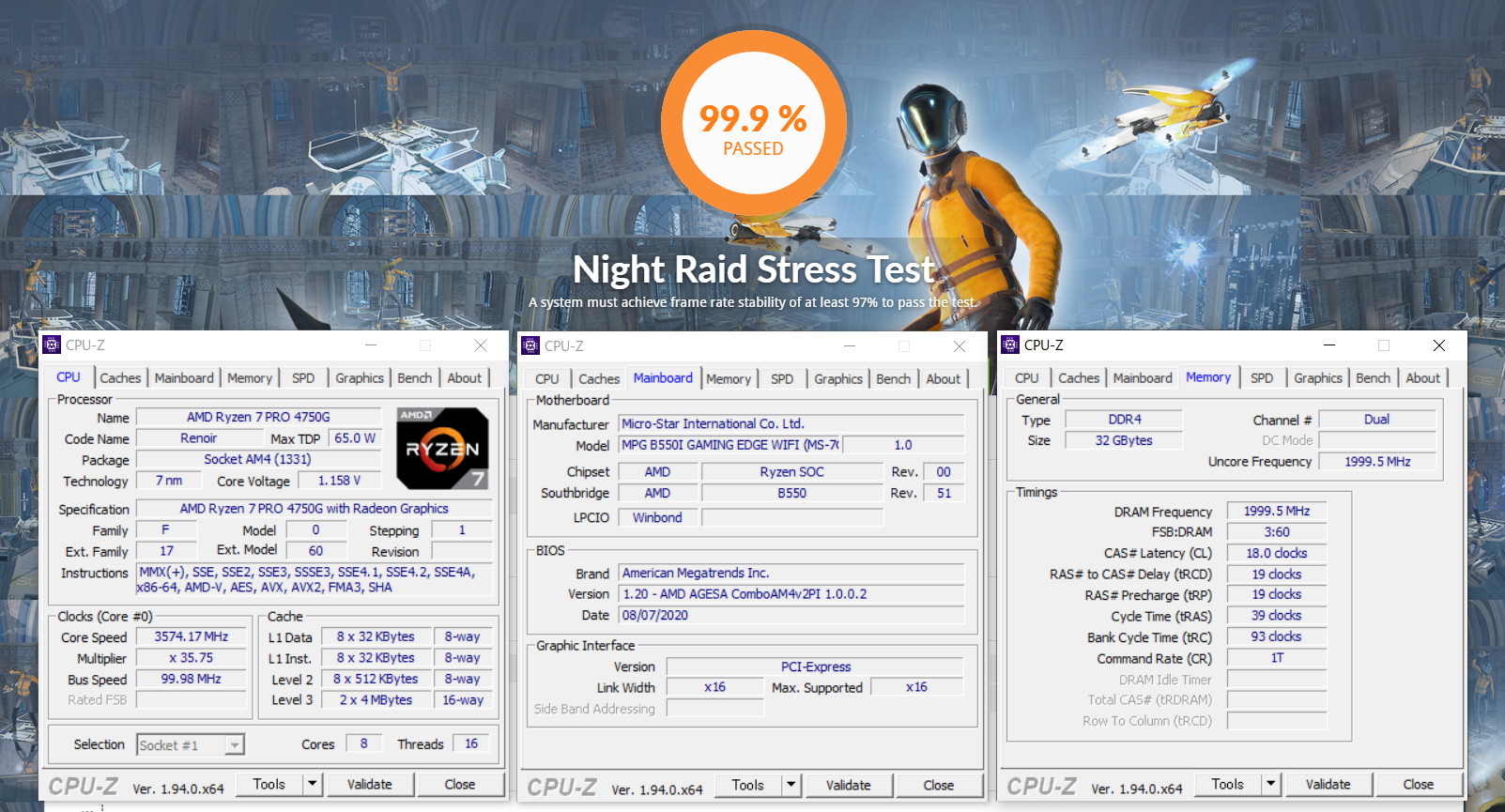Click the Threads value 16
Viewport: 1505px width, 812px height.
coord(471,743)
